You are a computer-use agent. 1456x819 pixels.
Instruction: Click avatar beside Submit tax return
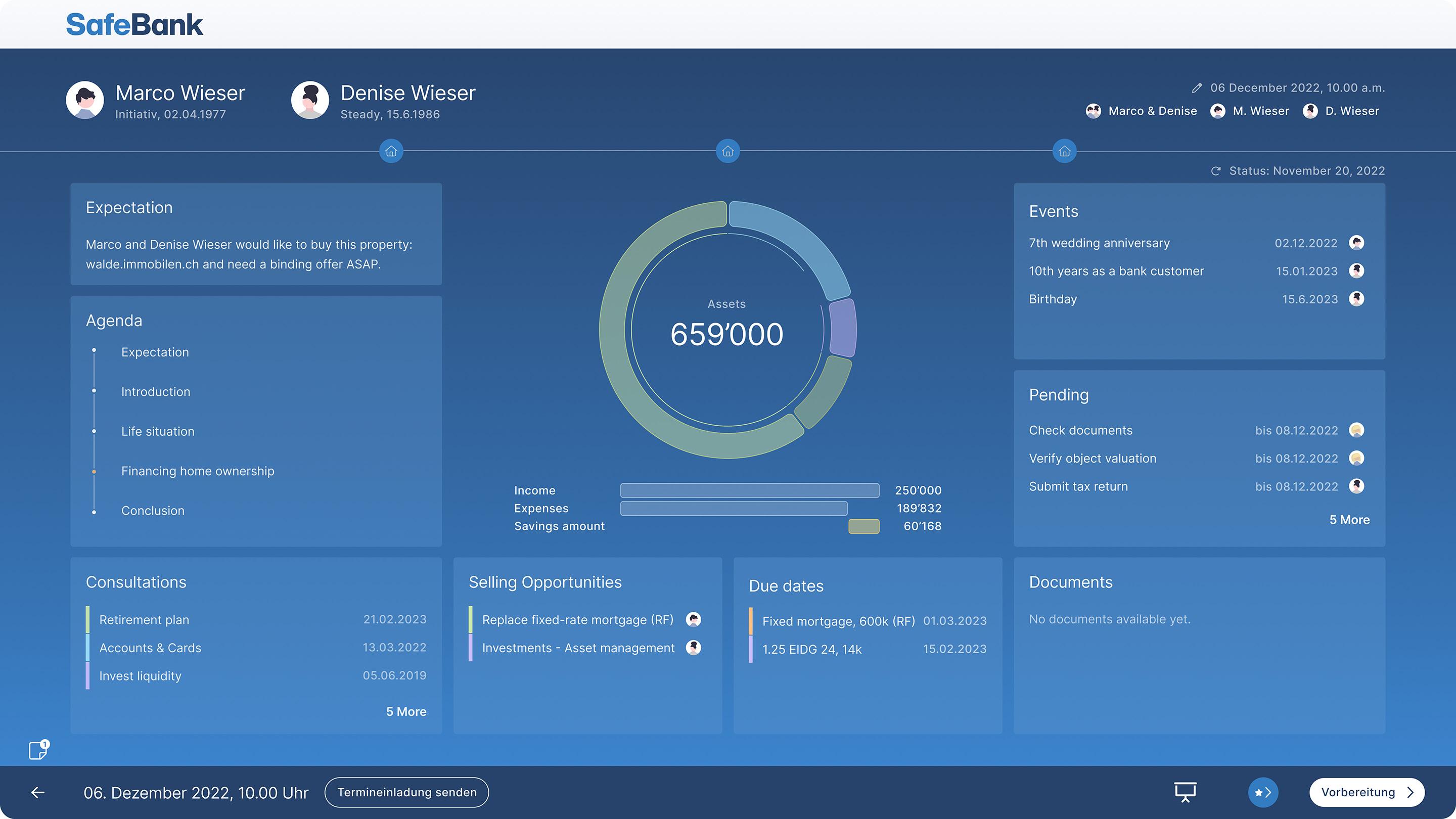pos(1356,486)
